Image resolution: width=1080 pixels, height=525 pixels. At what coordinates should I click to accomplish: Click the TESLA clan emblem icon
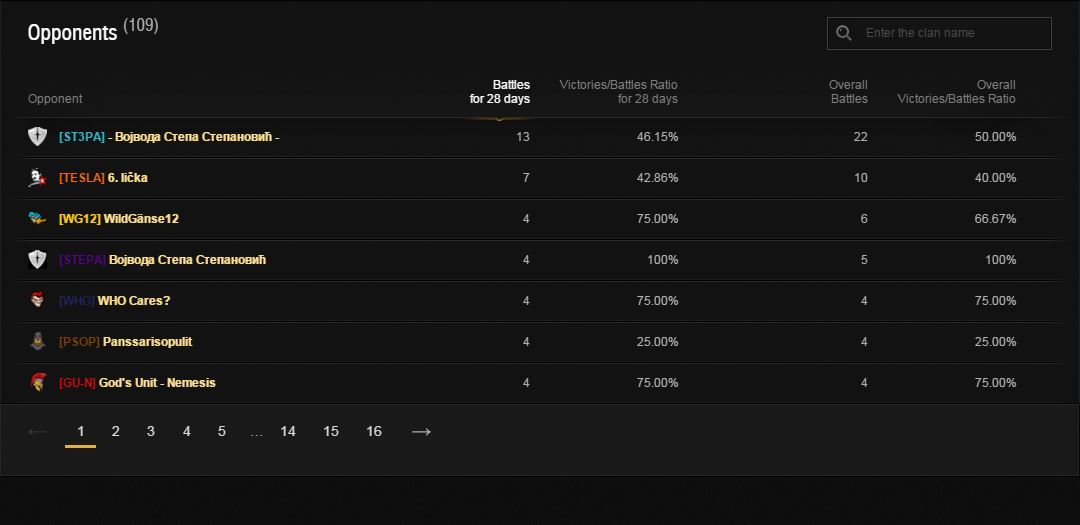pyautogui.click(x=37, y=178)
